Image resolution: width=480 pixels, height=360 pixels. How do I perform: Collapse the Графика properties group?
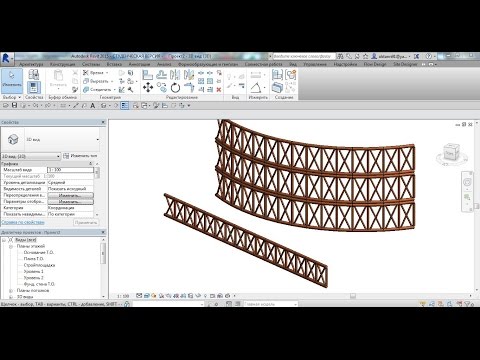point(91,164)
